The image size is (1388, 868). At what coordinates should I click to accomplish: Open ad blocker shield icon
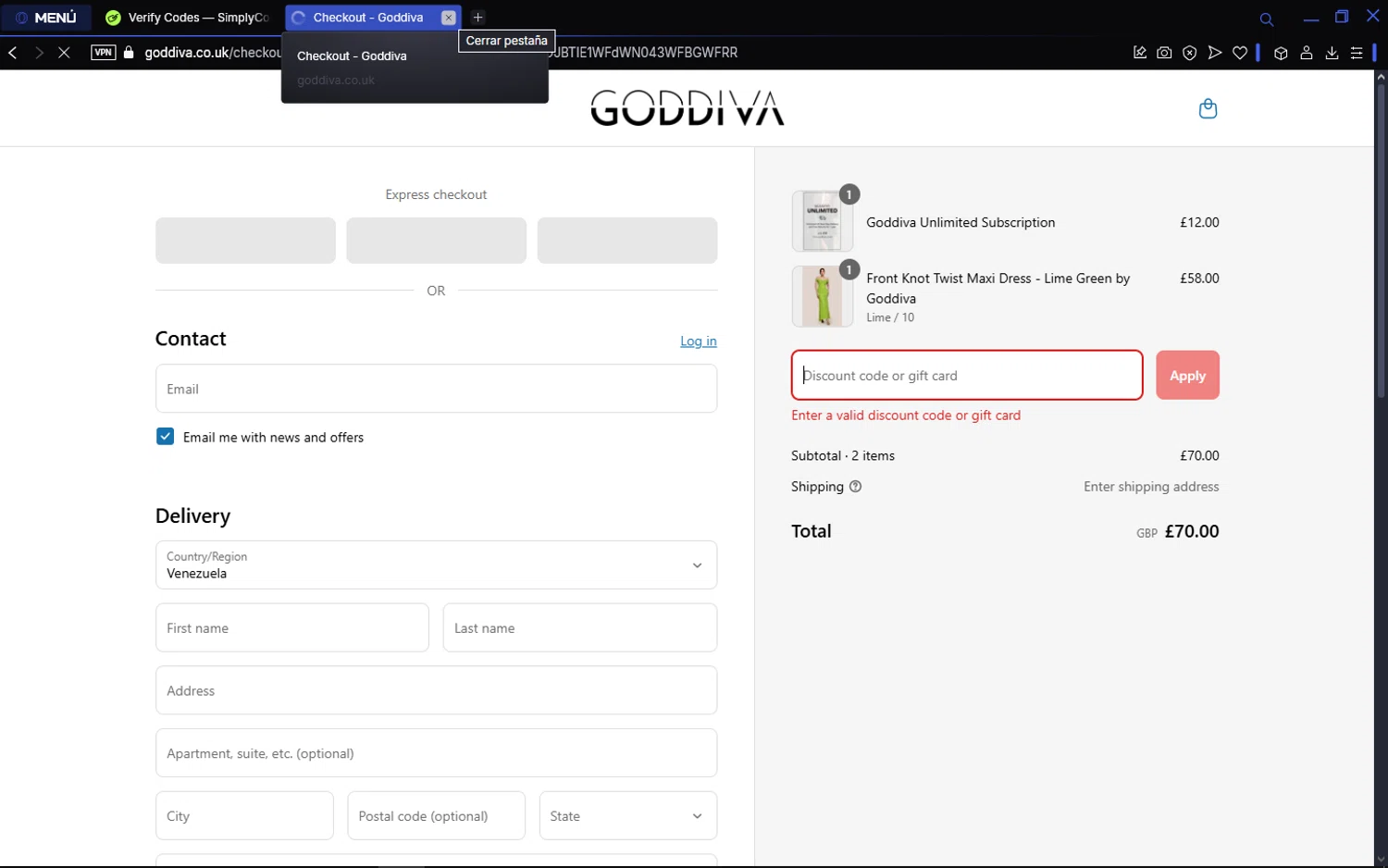tap(1190, 53)
